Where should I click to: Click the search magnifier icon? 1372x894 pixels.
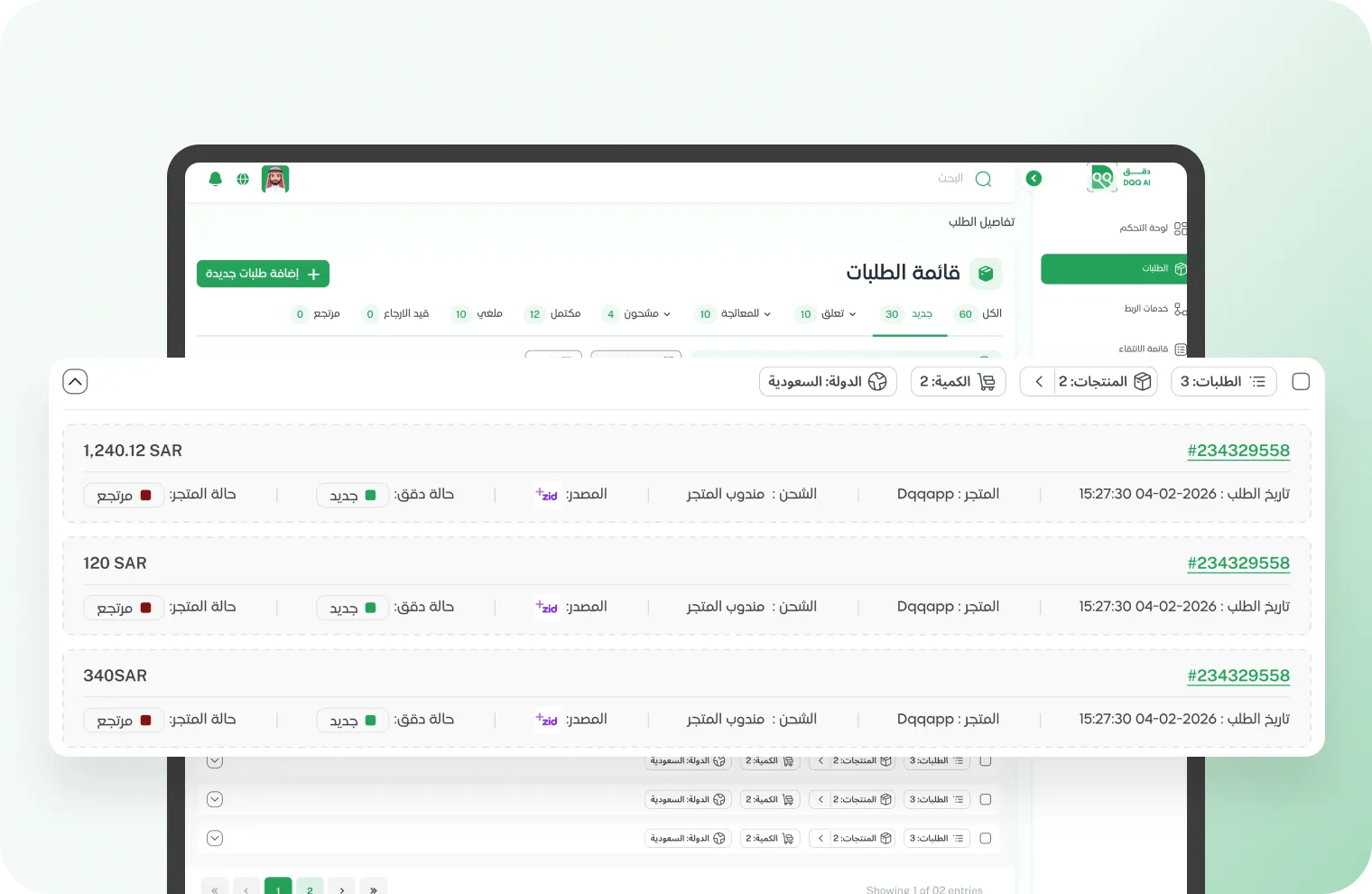983,179
